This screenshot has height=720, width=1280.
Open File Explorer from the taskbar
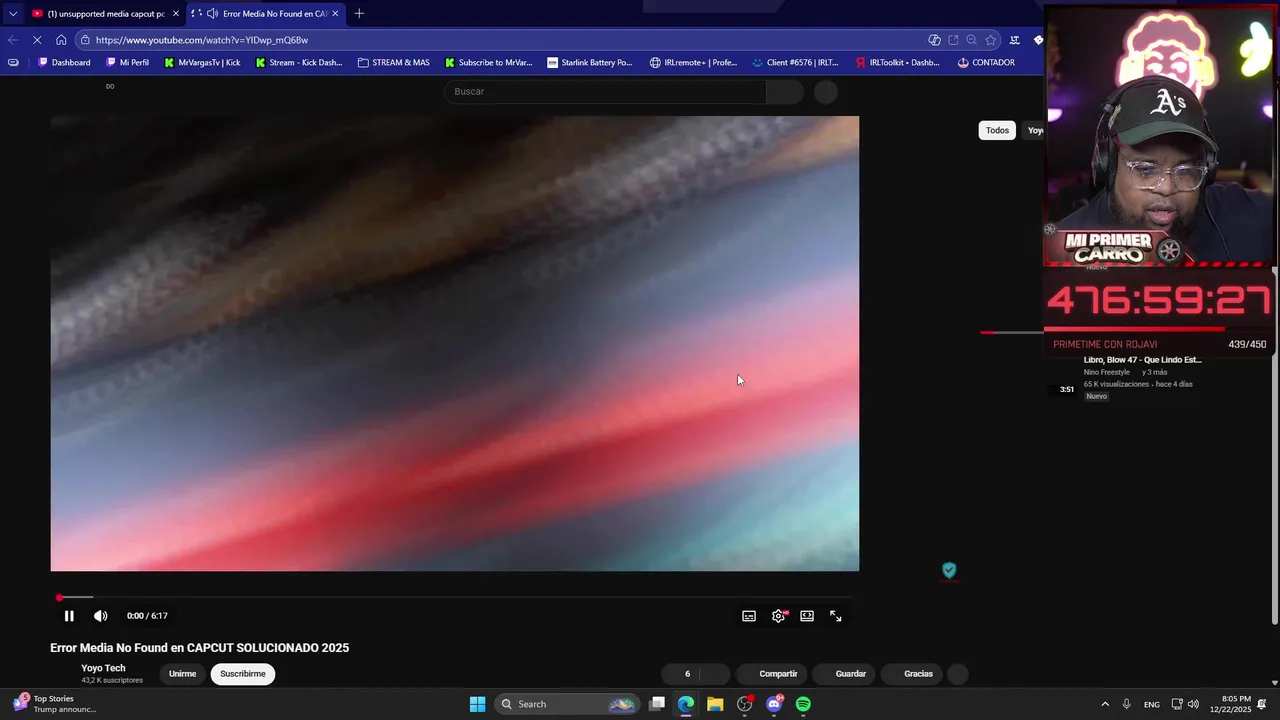pyautogui.click(x=715, y=704)
